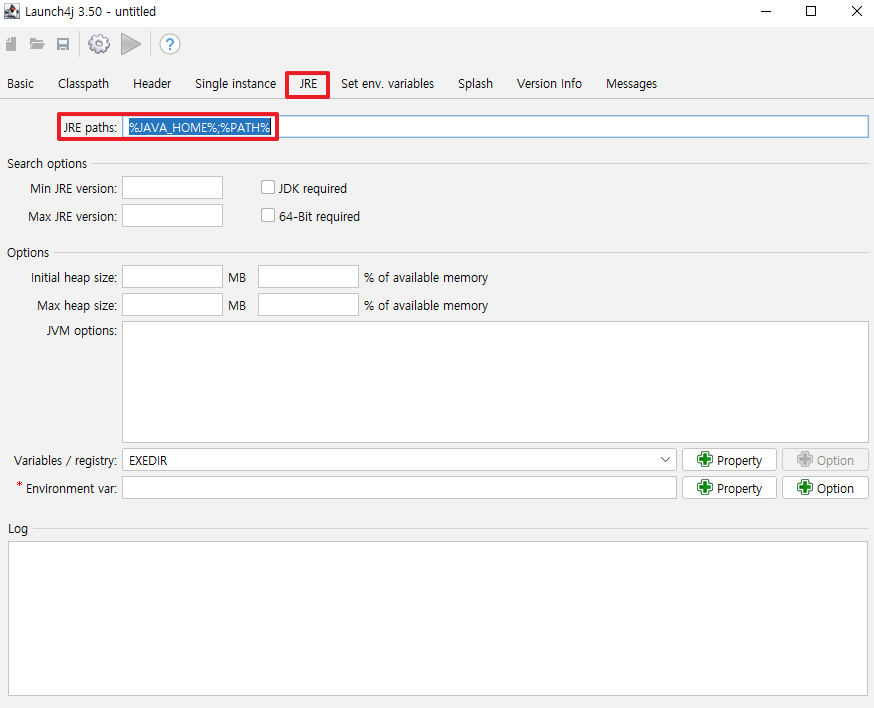This screenshot has height=708, width=874.
Task: Focus the Min JRE version field
Action: click(172, 188)
